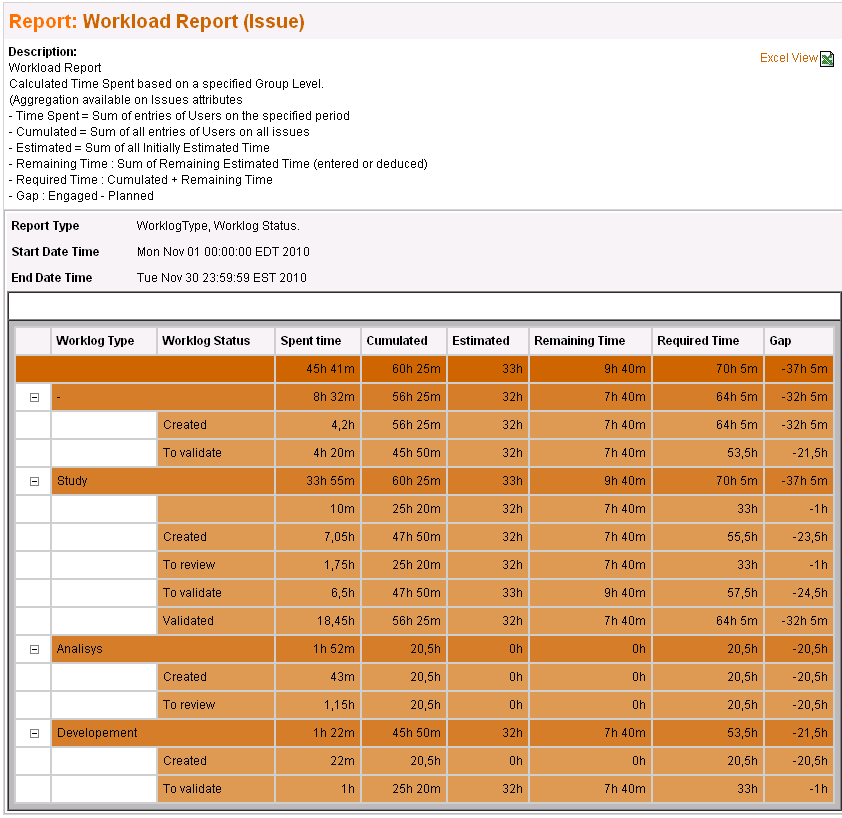Click the Gap column header
This screenshot has width=842, height=818.
click(780, 341)
